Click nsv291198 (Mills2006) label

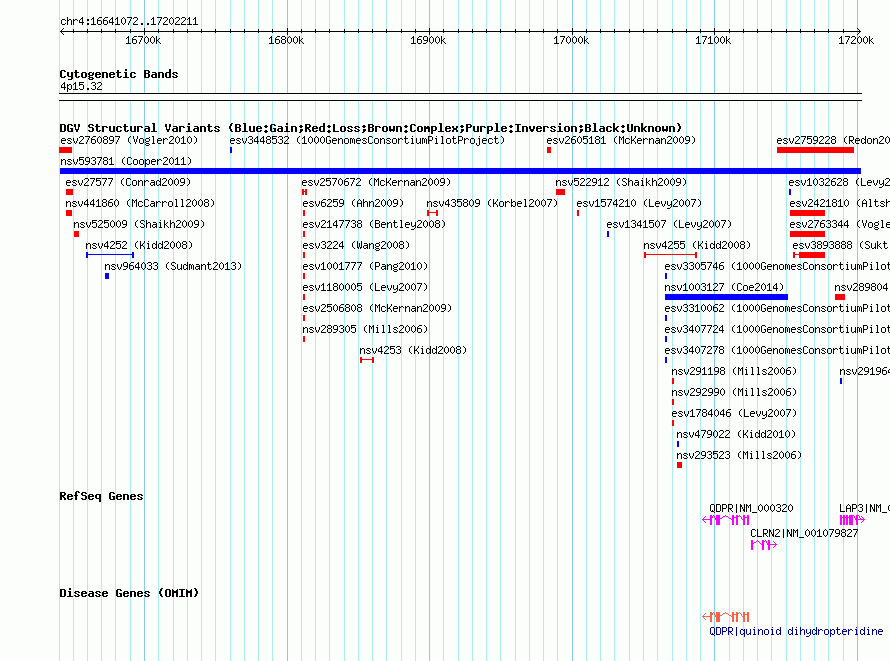734,371
